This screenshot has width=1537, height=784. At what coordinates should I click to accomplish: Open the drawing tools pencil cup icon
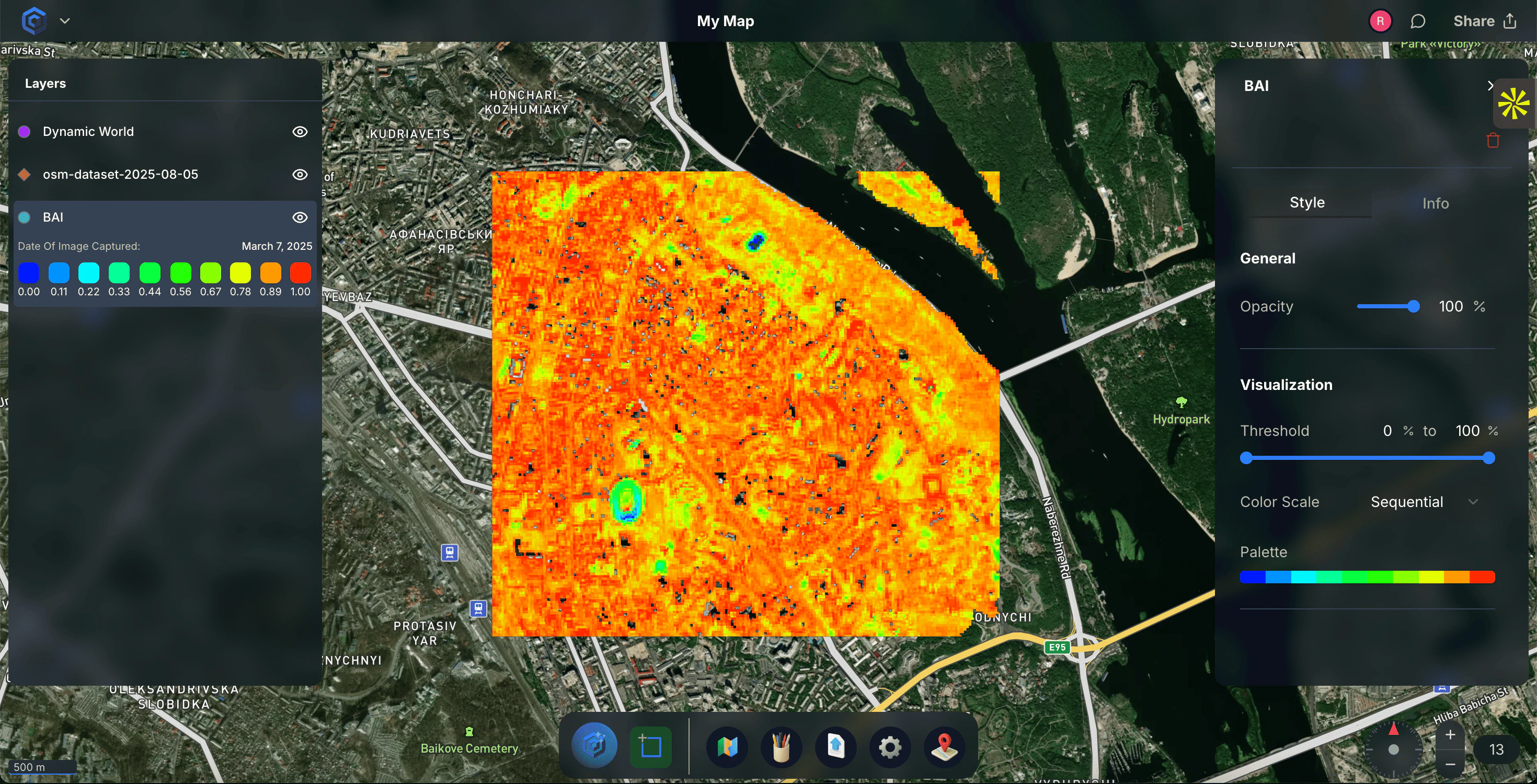tap(782, 746)
